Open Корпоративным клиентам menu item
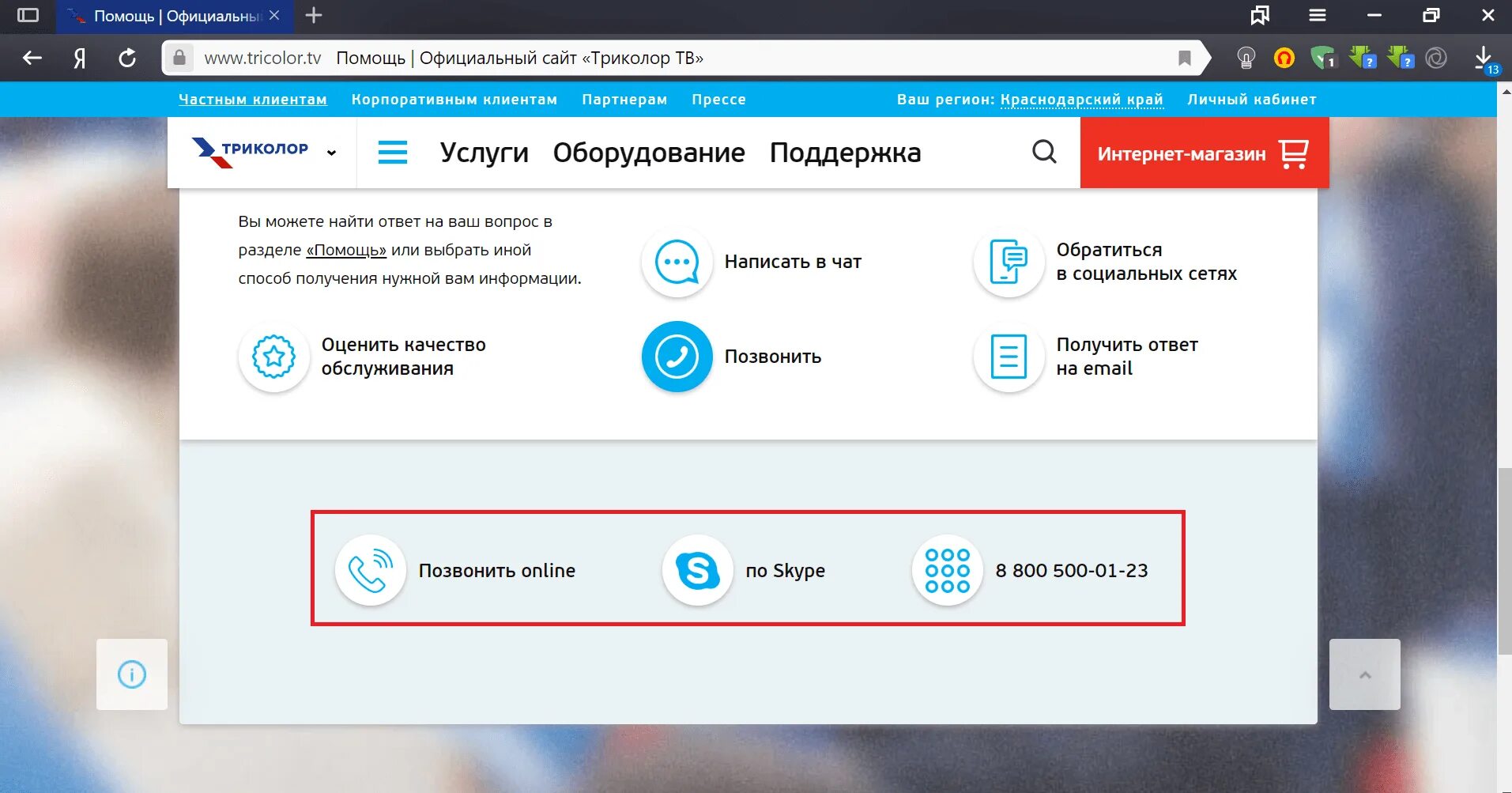Viewport: 1512px width, 793px height. [454, 100]
